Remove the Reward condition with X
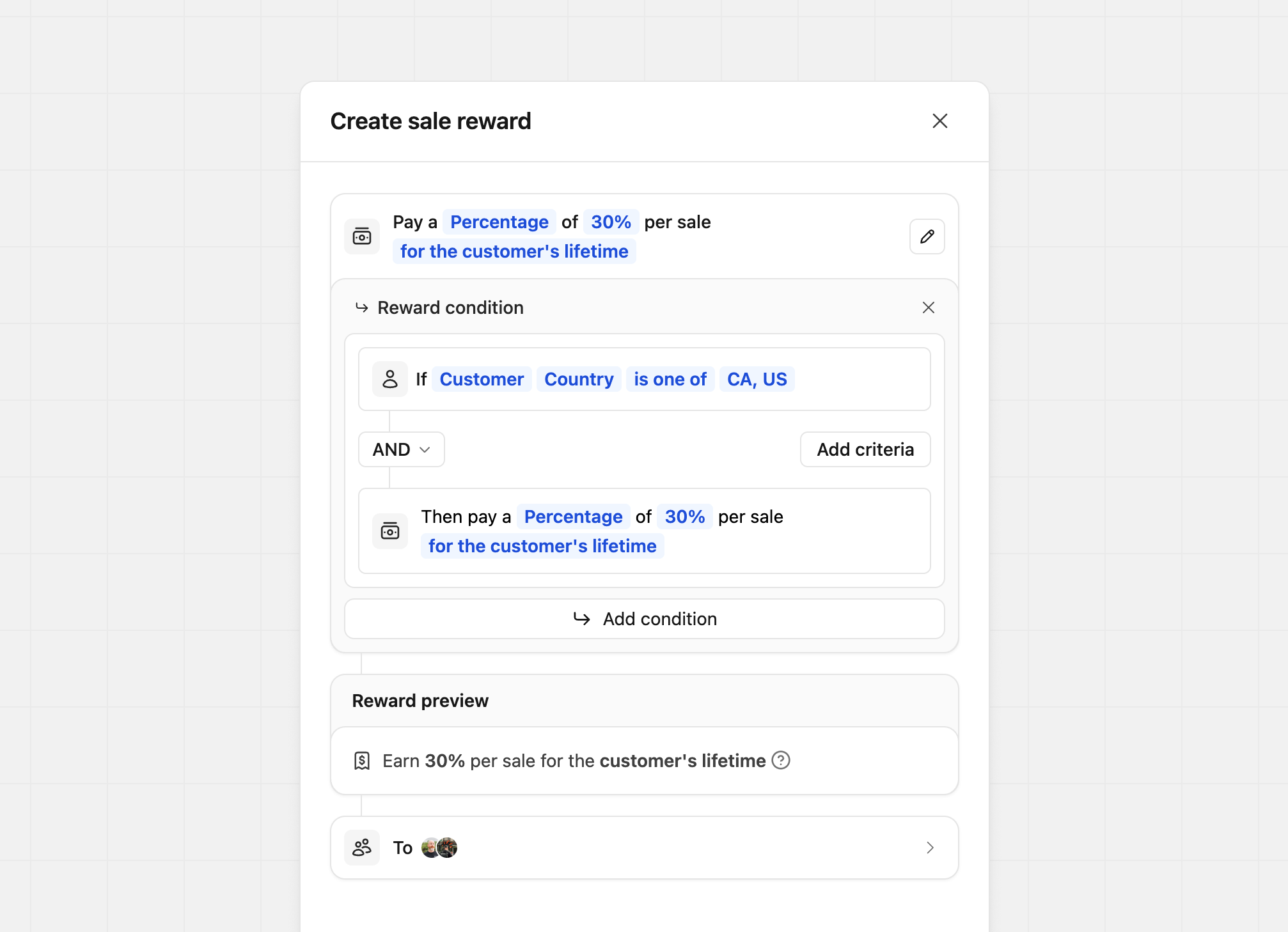The height and width of the screenshot is (932, 1288). (x=928, y=307)
